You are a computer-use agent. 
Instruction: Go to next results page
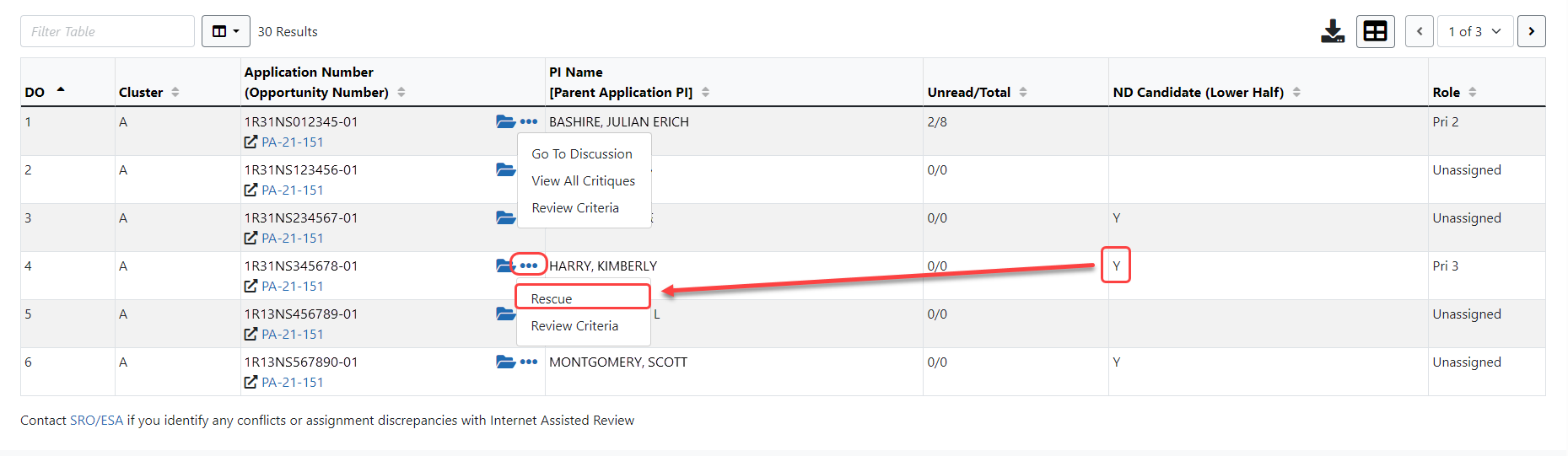click(x=1532, y=31)
